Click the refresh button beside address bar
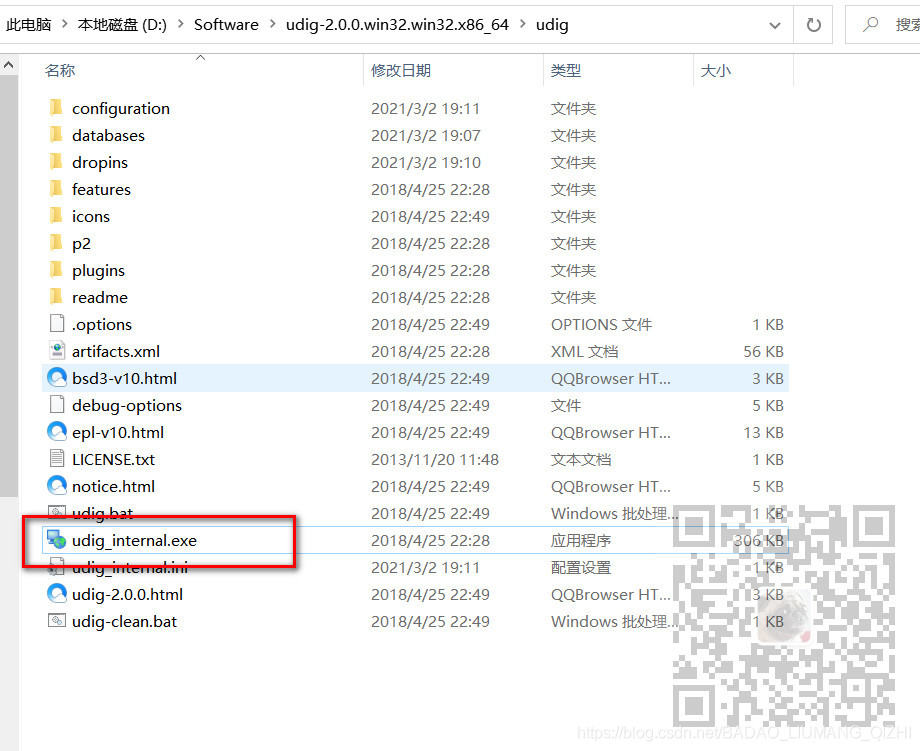 coord(813,25)
